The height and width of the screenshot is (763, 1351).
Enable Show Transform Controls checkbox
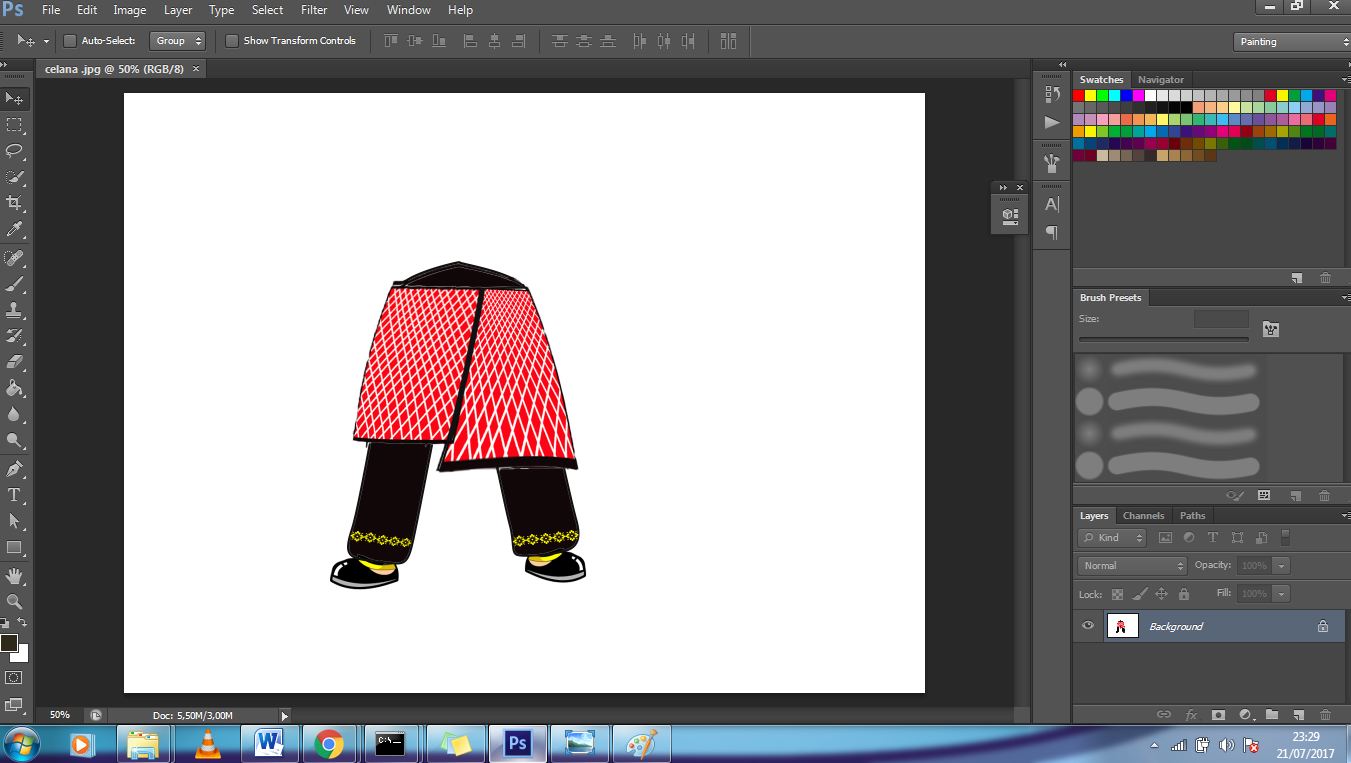click(x=232, y=41)
